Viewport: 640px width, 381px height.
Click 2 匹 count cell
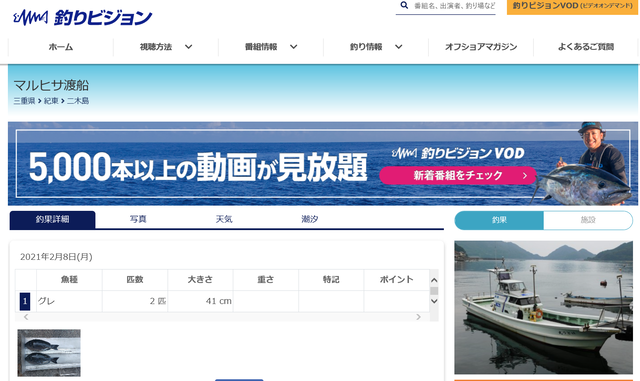(x=135, y=301)
